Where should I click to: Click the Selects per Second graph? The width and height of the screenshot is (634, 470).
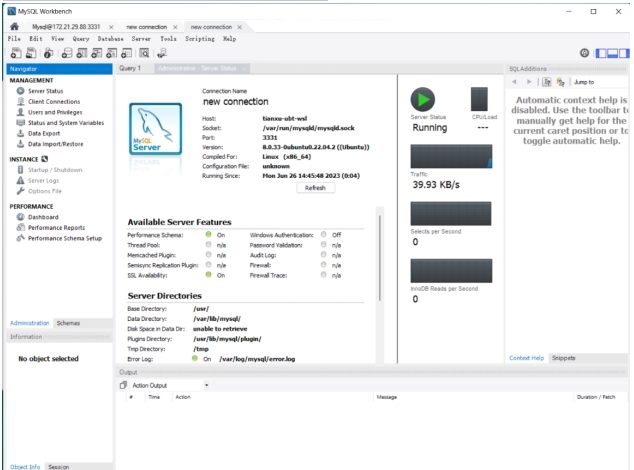click(451, 214)
